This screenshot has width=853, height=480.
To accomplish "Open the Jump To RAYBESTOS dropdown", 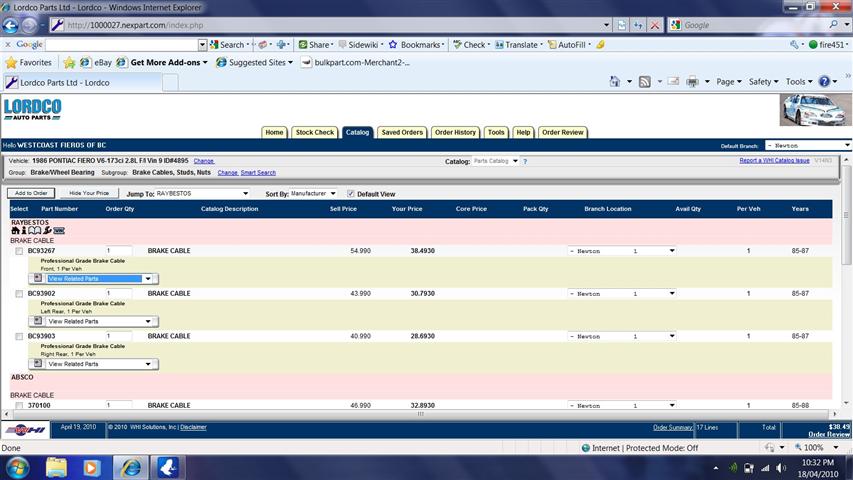I will coord(202,193).
